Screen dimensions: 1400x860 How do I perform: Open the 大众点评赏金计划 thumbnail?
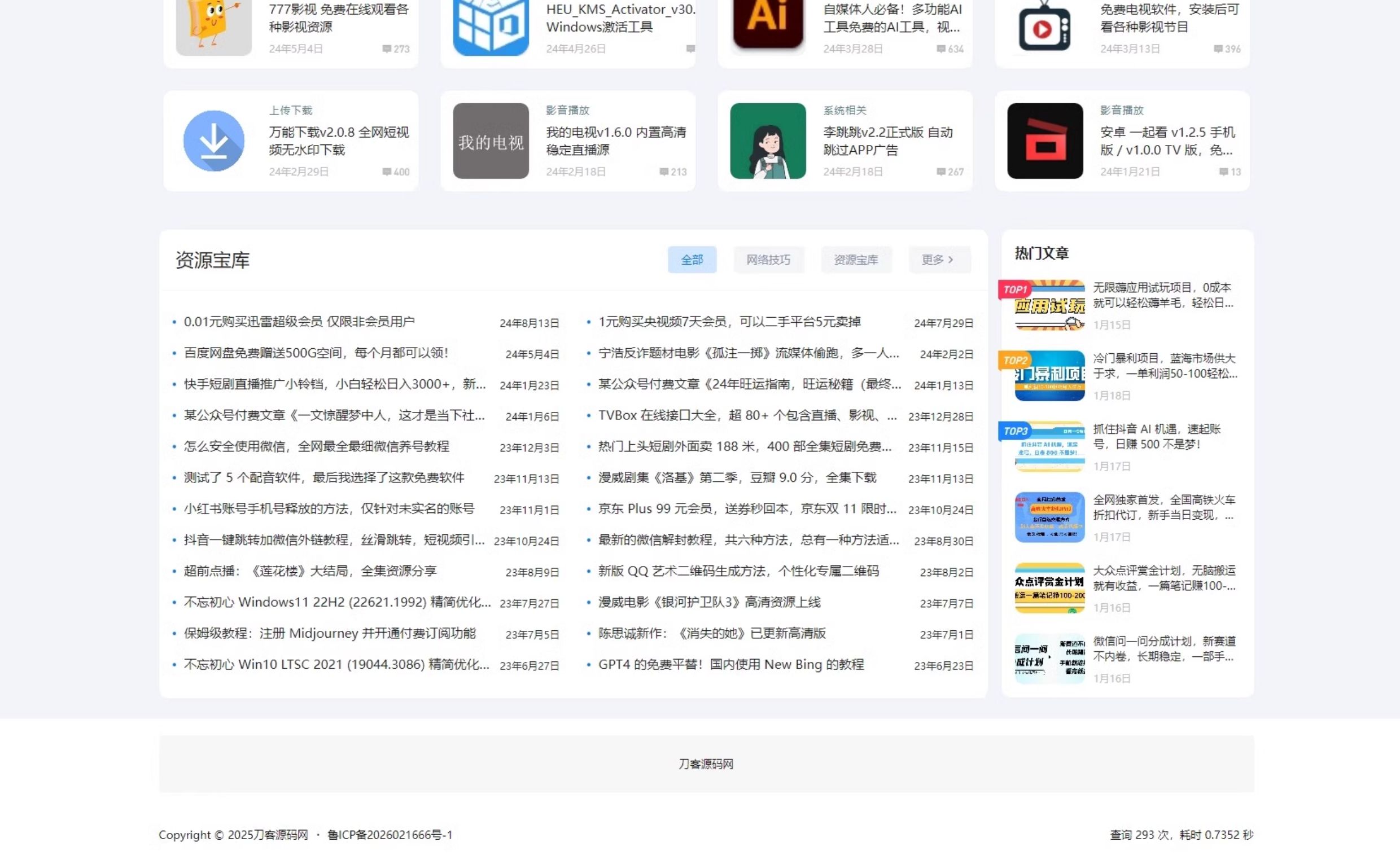[x=1049, y=588]
